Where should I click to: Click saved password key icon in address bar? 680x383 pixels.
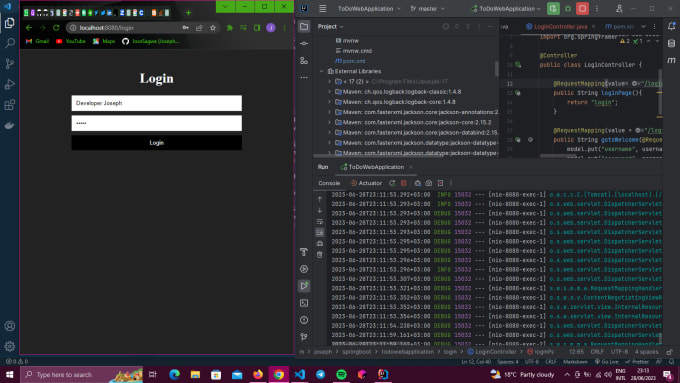click(x=186, y=28)
